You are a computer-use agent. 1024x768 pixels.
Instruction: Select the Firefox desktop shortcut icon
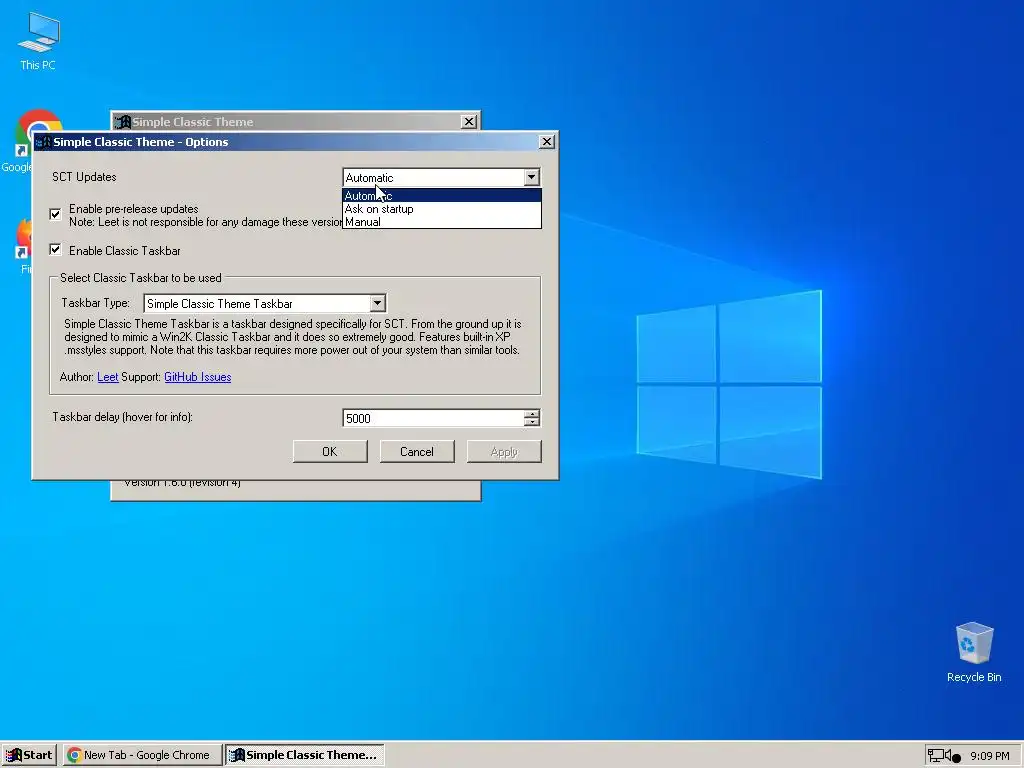click(23, 246)
